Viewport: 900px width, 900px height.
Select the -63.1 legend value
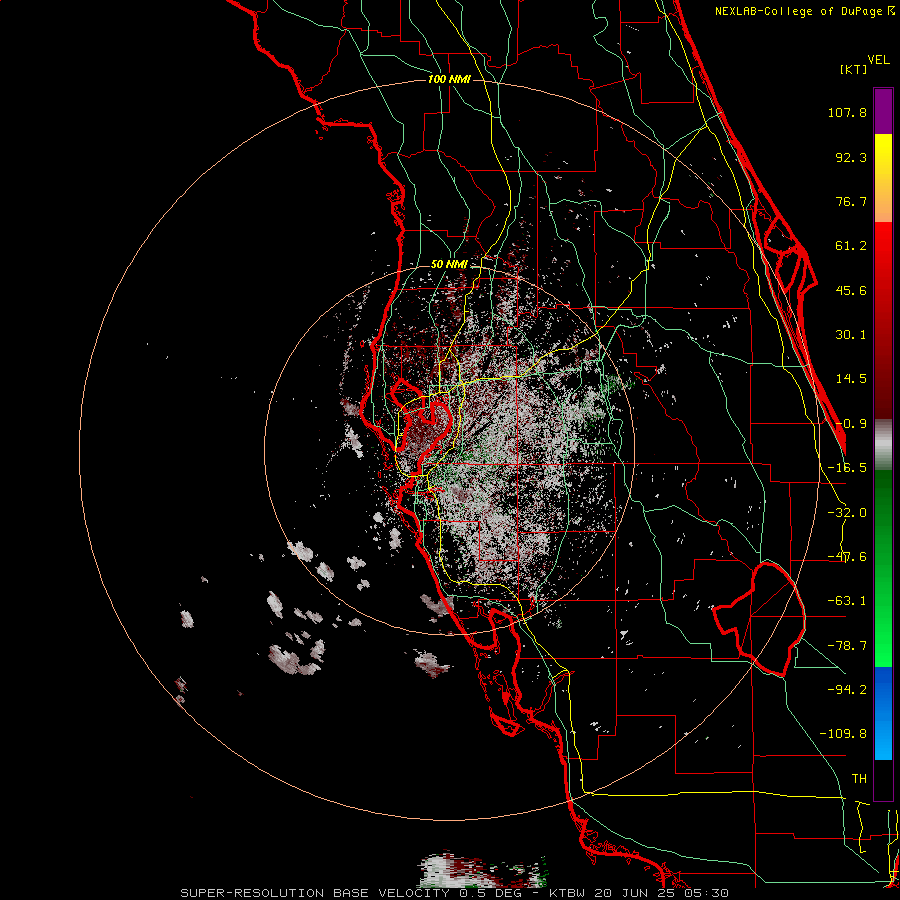847,601
